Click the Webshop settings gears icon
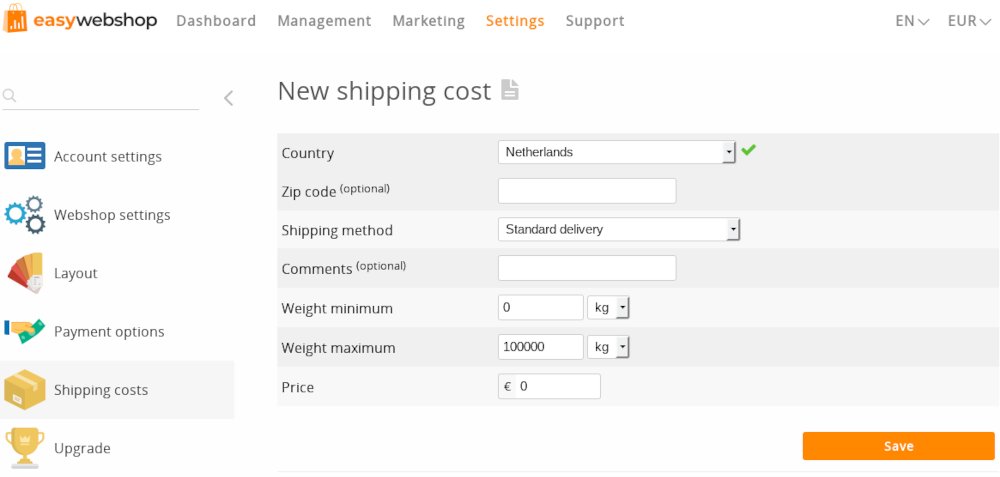1000x477 pixels. 25,215
